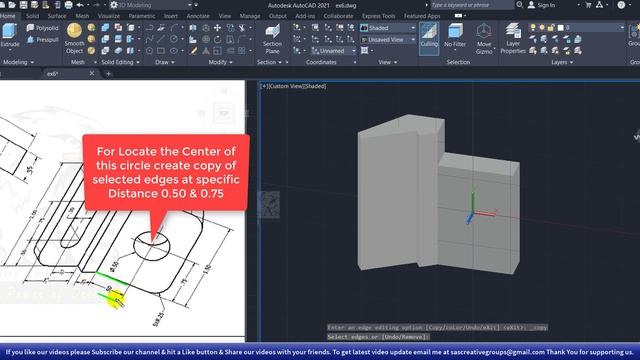
Task: Close the ex6* drawing tab
Action: 92,73
